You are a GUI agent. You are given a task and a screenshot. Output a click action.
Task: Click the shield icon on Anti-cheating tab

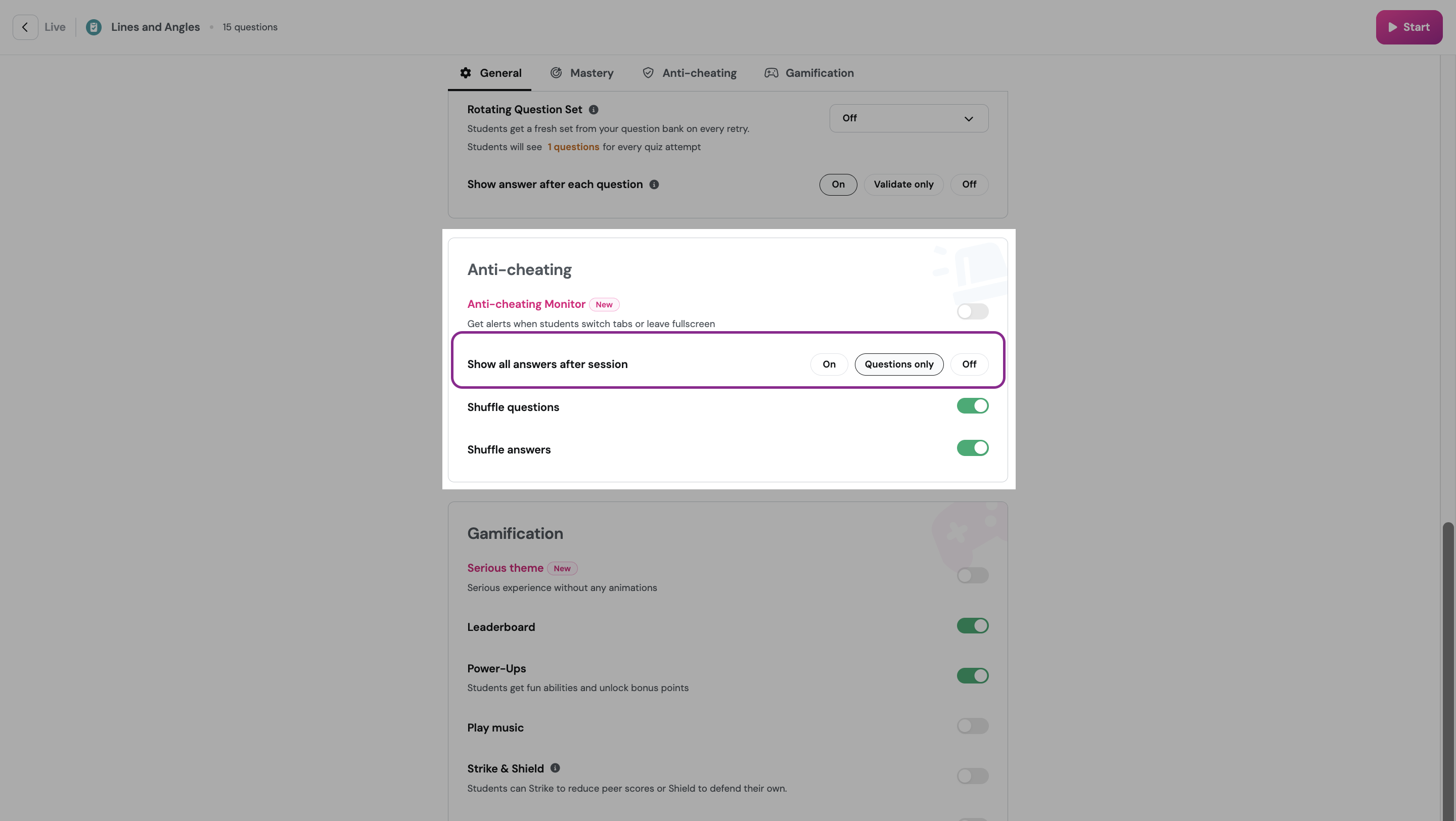pyautogui.click(x=648, y=73)
